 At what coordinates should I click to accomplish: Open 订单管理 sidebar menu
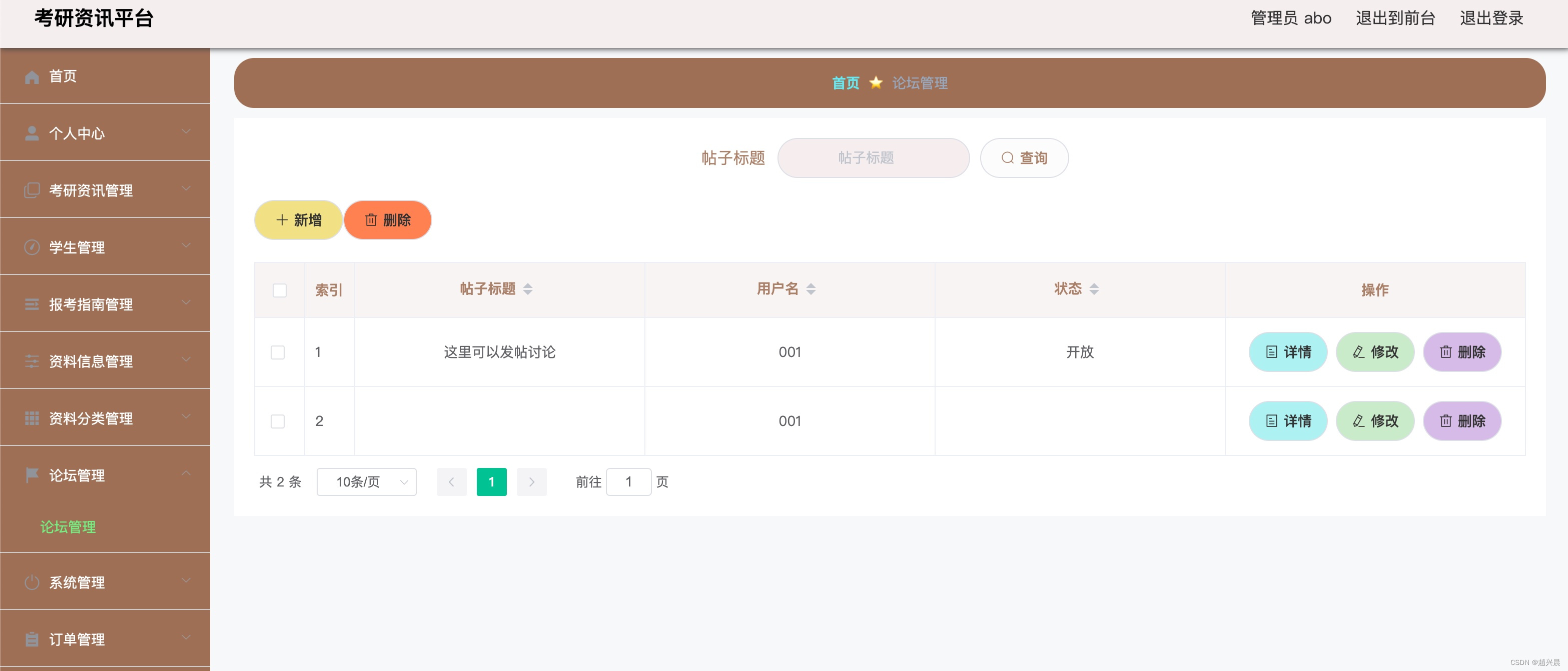click(x=105, y=639)
